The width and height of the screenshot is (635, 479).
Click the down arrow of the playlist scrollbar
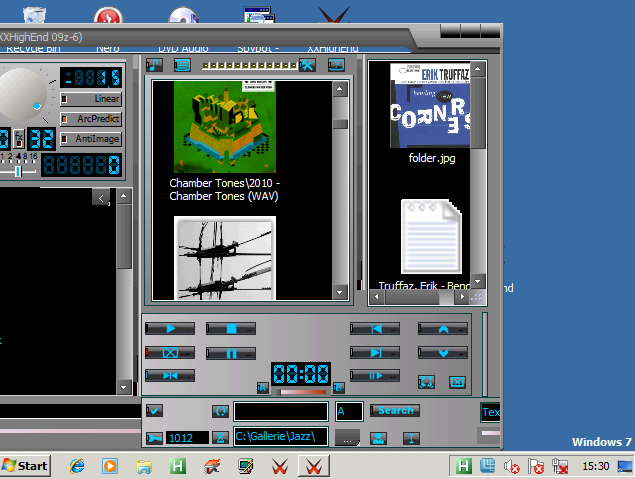[124, 387]
